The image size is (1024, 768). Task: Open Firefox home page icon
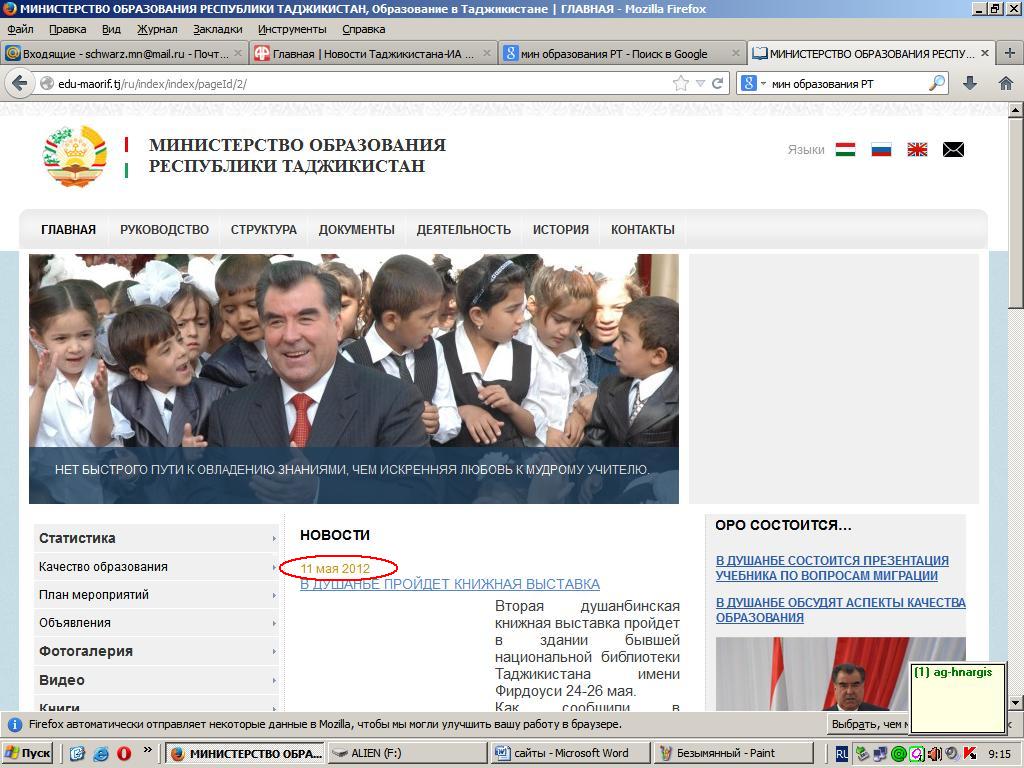1005,84
